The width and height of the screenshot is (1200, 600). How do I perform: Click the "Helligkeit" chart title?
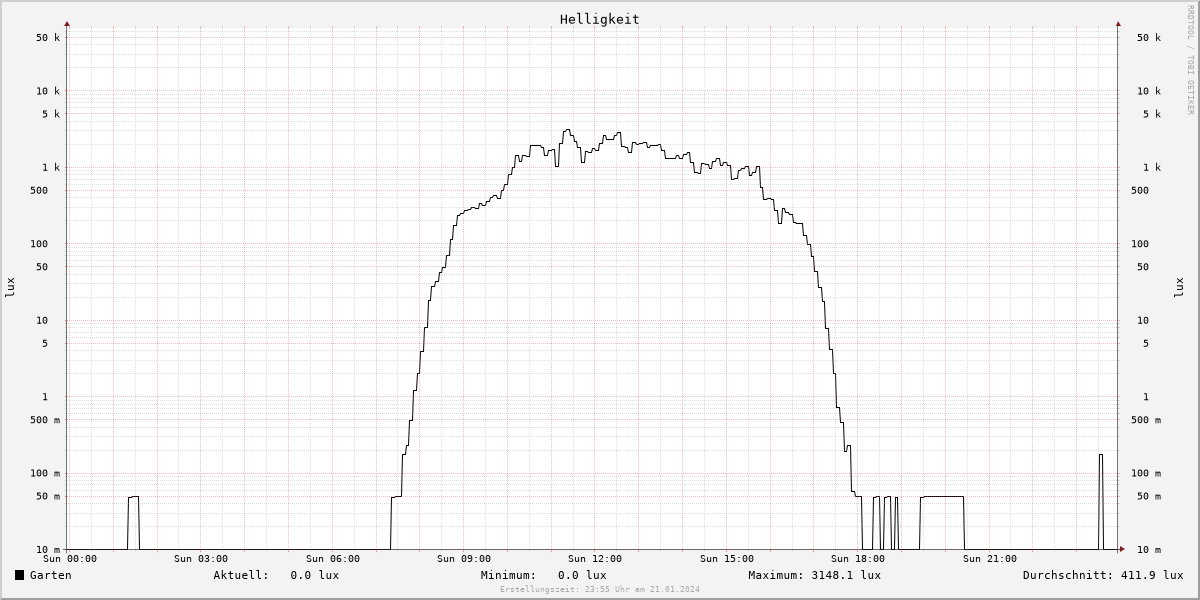[x=600, y=19]
